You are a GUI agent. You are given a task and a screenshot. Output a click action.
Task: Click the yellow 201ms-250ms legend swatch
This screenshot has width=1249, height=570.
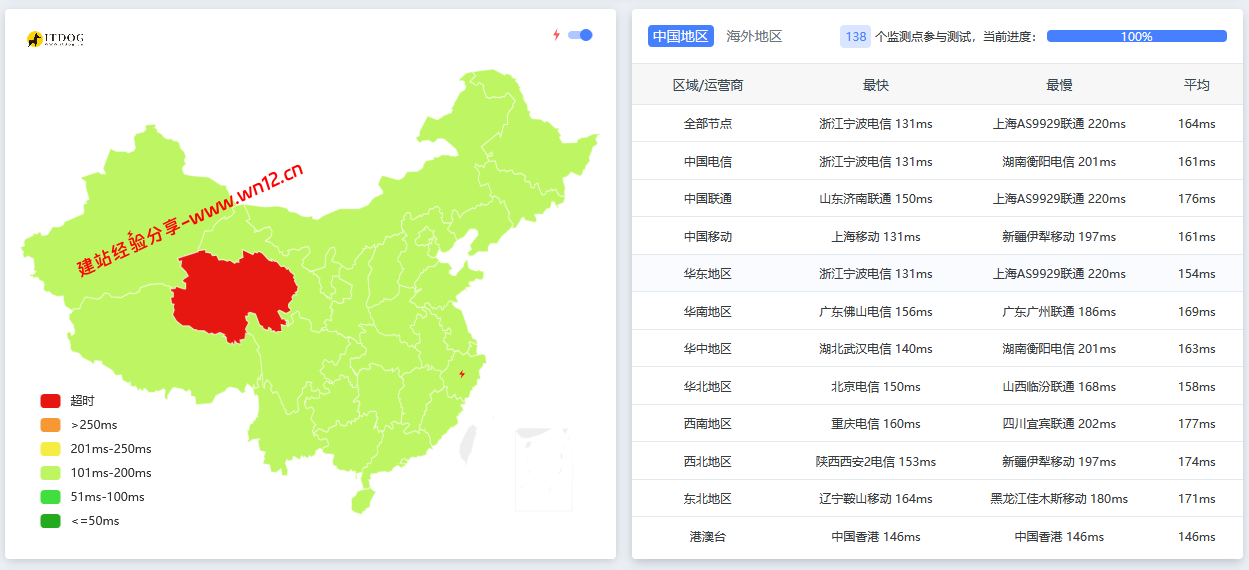(x=50, y=449)
